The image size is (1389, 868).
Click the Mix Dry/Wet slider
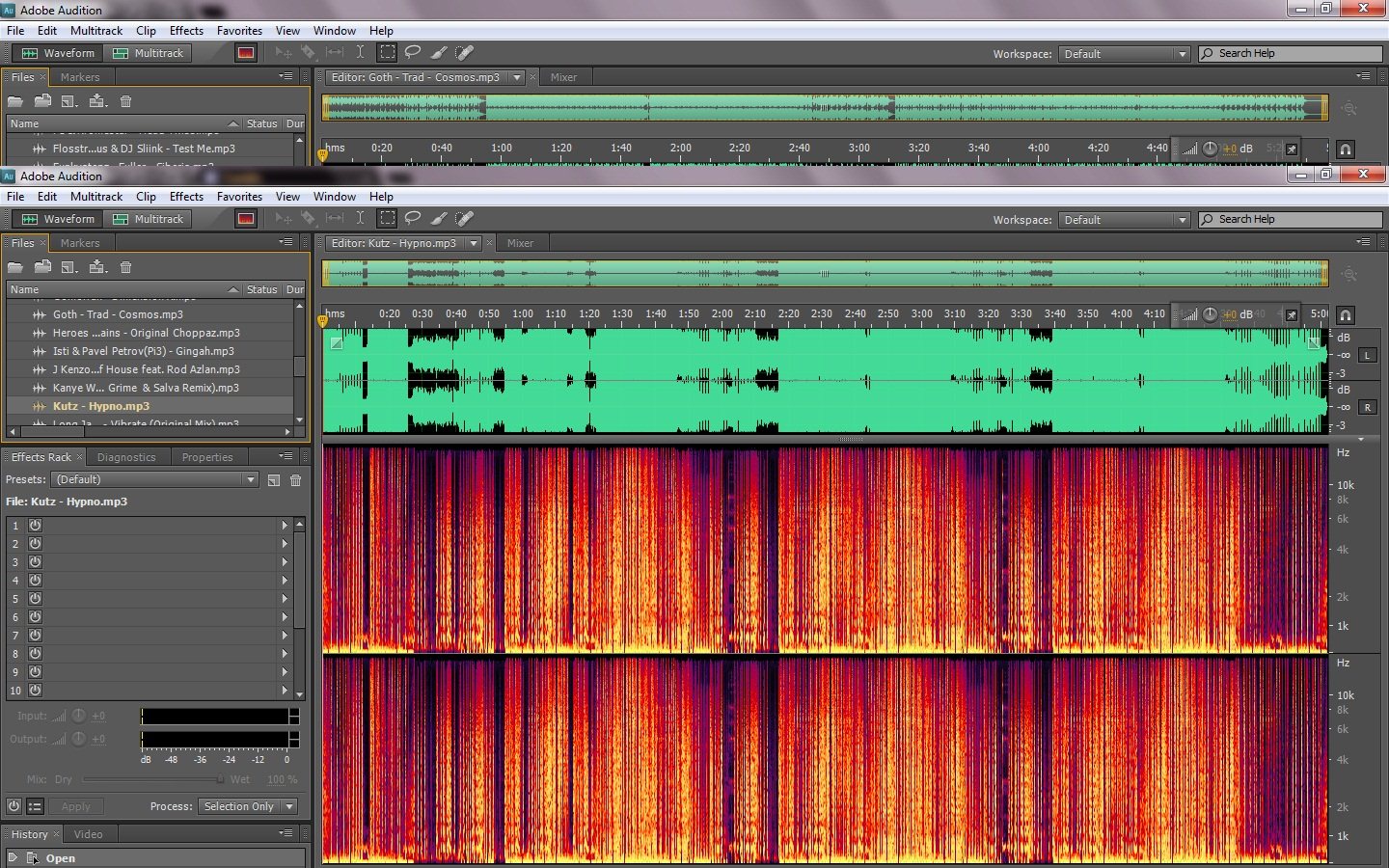[152, 779]
